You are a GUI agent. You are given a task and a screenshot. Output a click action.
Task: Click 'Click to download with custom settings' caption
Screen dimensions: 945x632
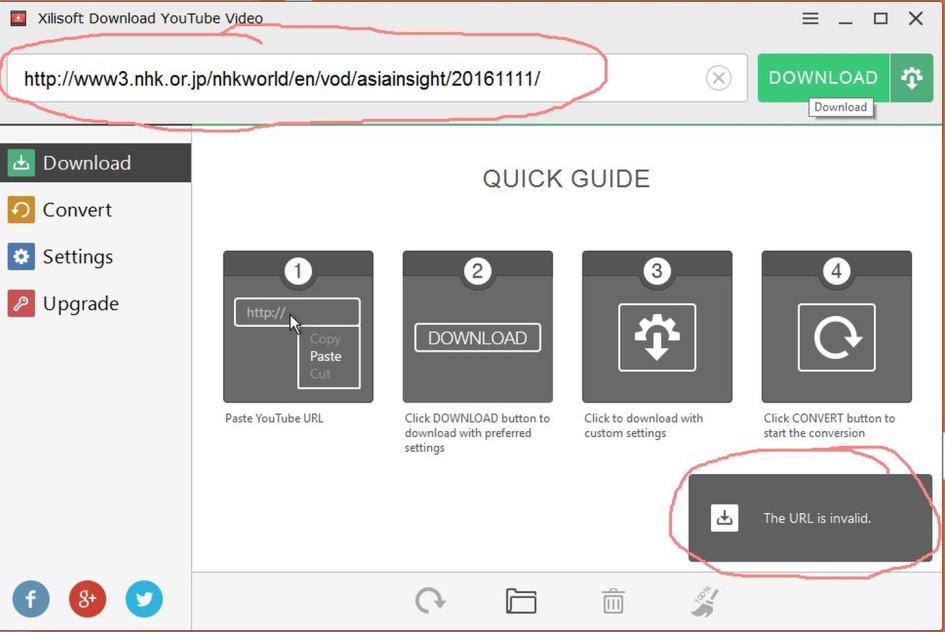[x=644, y=425]
